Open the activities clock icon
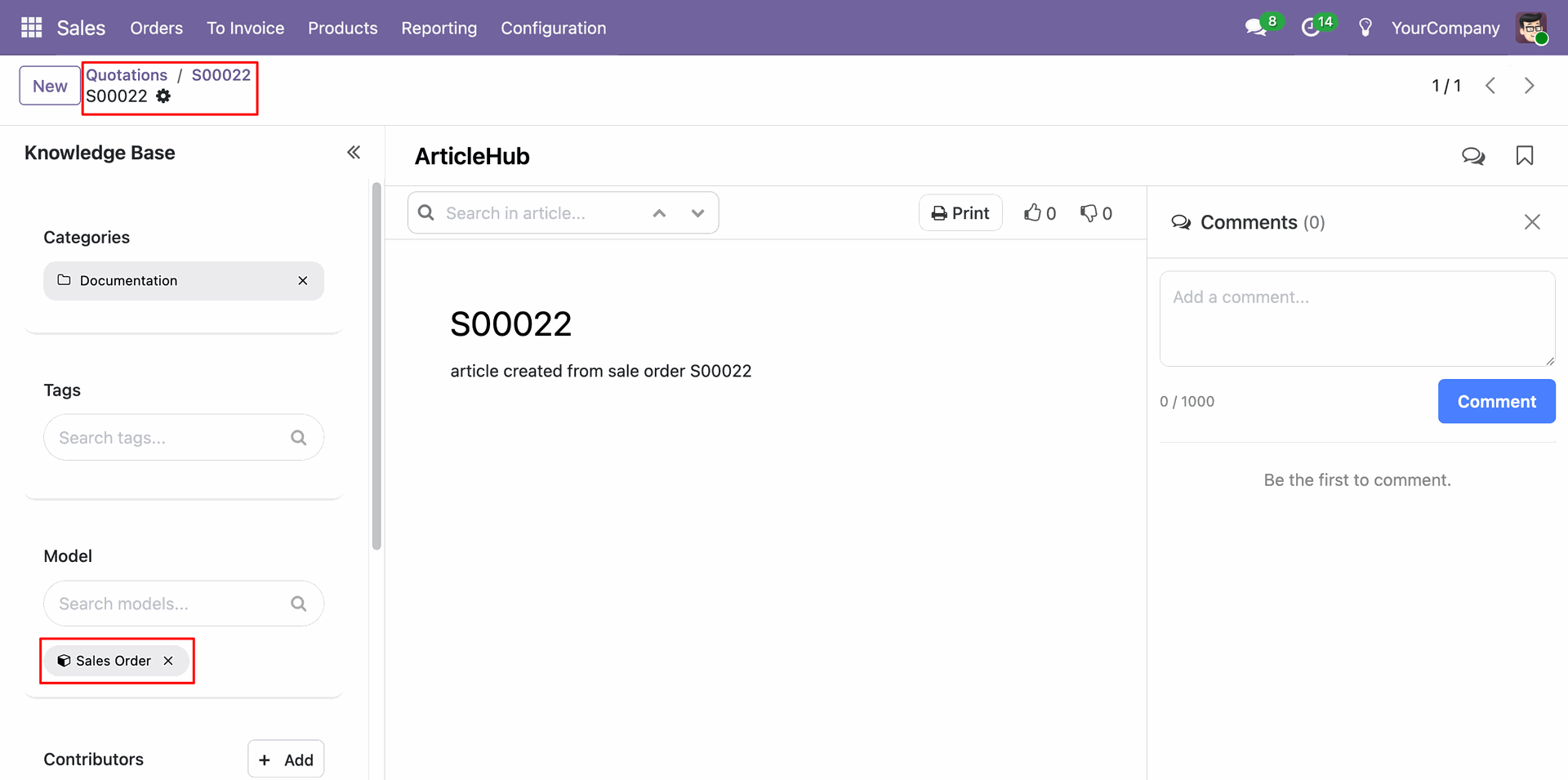 point(1311,28)
